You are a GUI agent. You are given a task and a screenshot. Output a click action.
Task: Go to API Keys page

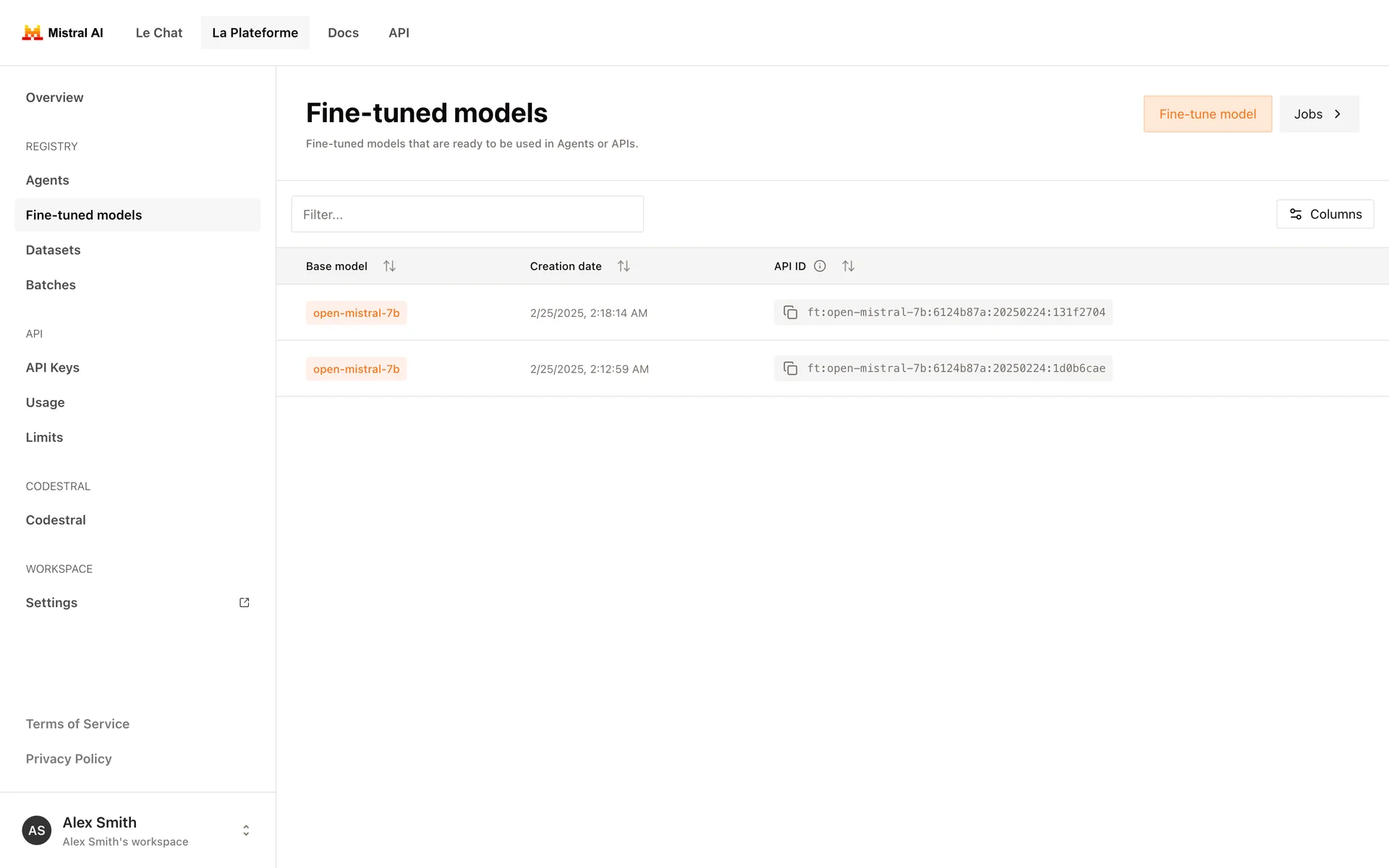point(53,367)
